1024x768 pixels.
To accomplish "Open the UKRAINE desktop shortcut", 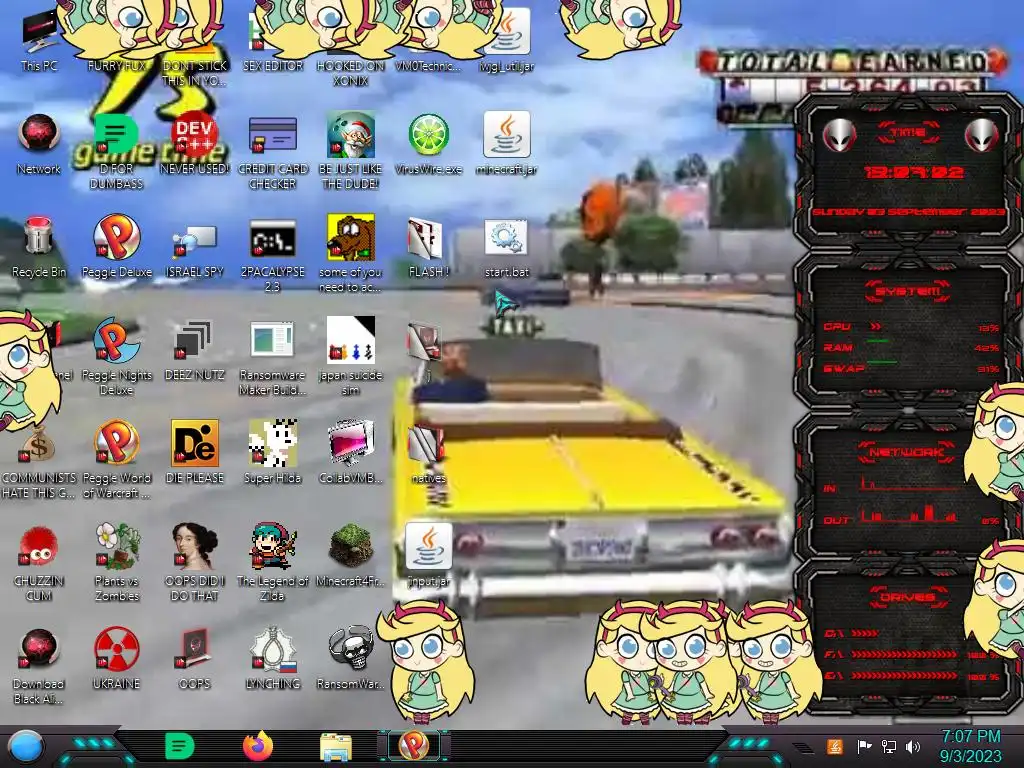I will tap(117, 658).
